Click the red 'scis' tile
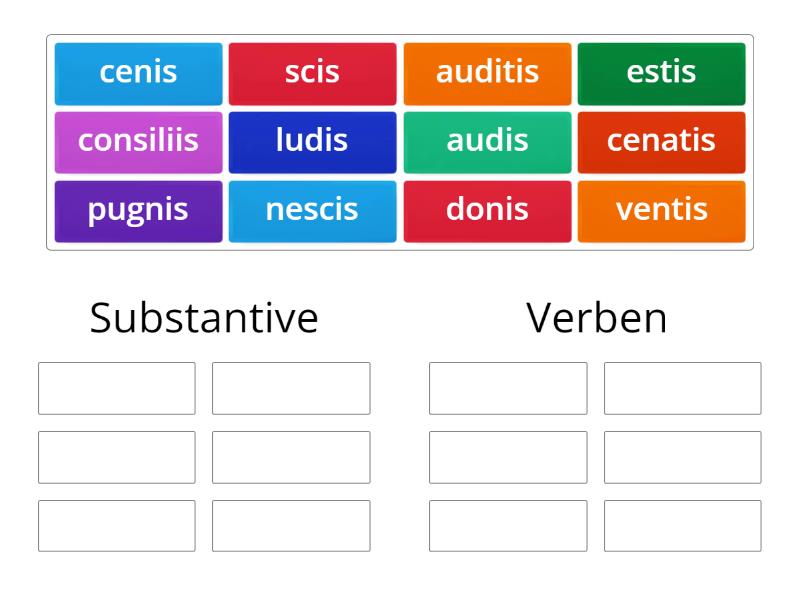Viewport: 800px width, 600px height. (312, 71)
